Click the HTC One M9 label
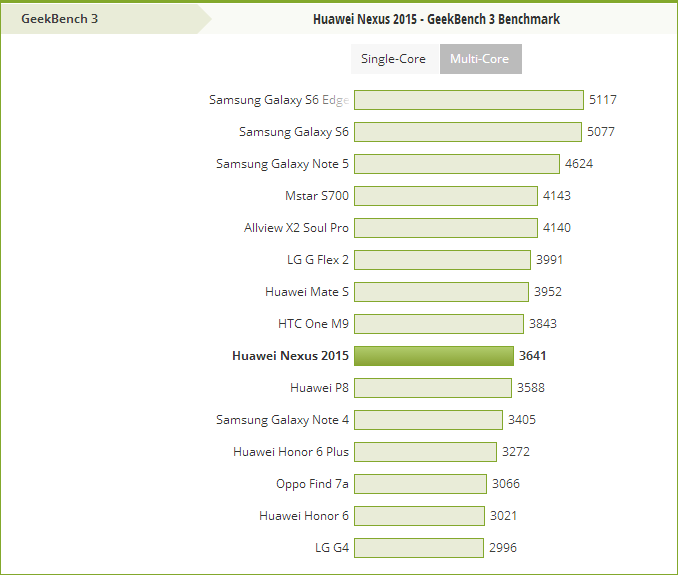This screenshot has width=678, height=575. (x=313, y=324)
